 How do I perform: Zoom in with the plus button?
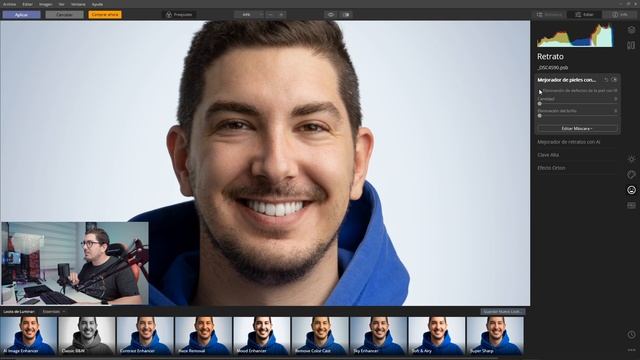(x=281, y=15)
